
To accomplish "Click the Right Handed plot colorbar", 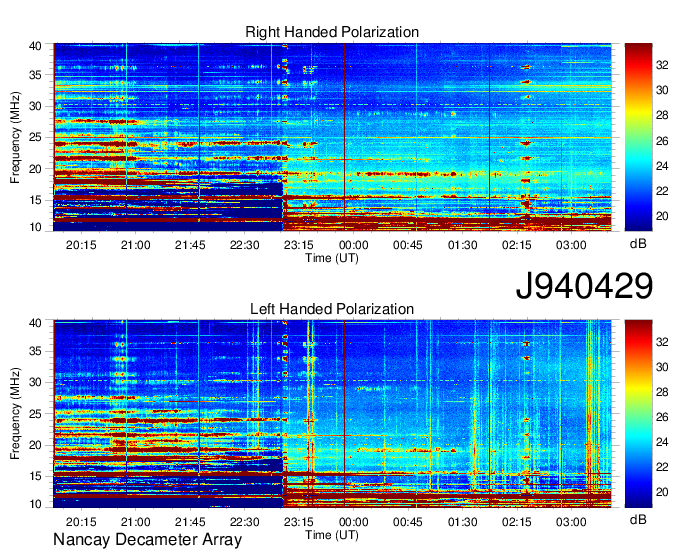I will click(638, 137).
